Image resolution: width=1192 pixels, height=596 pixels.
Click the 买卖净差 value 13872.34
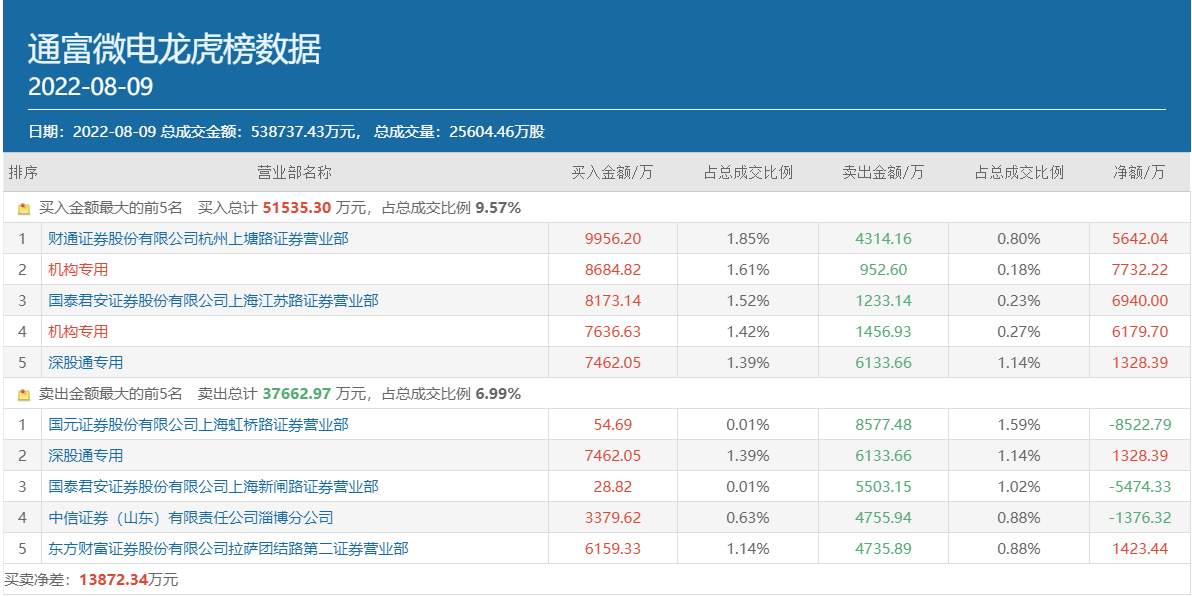[x=112, y=580]
